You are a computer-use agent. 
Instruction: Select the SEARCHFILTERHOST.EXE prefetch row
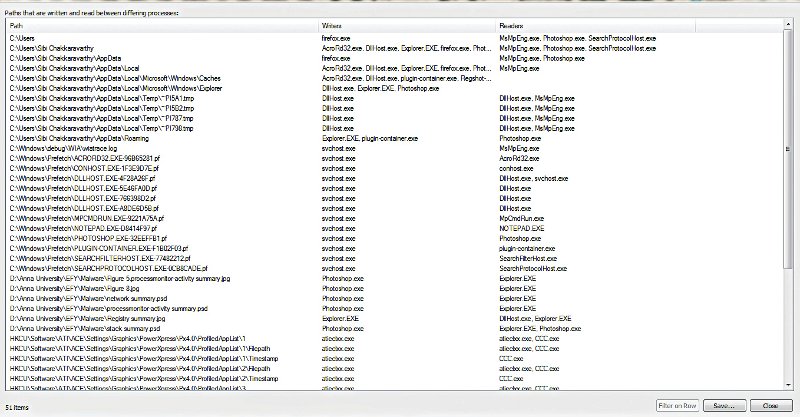[x=394, y=258]
